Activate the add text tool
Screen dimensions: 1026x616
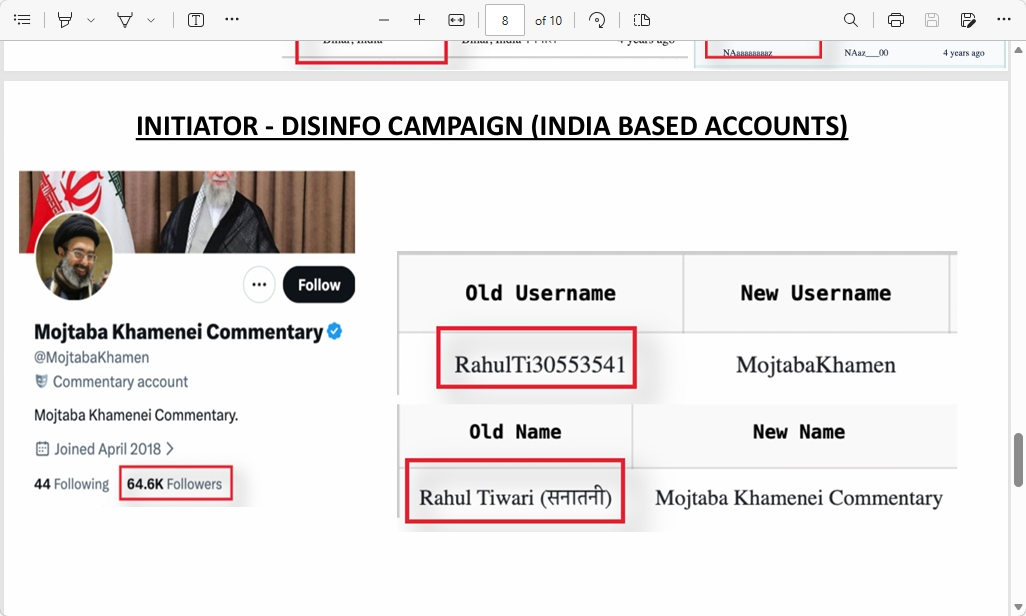click(196, 20)
